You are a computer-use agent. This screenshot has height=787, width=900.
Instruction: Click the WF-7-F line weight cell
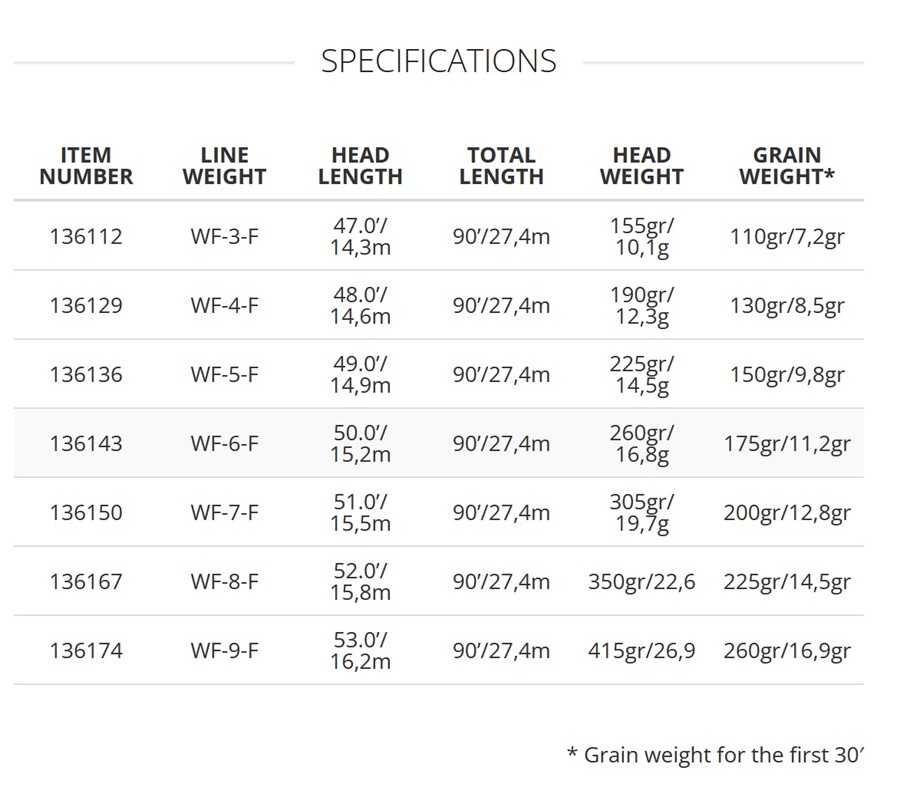224,513
